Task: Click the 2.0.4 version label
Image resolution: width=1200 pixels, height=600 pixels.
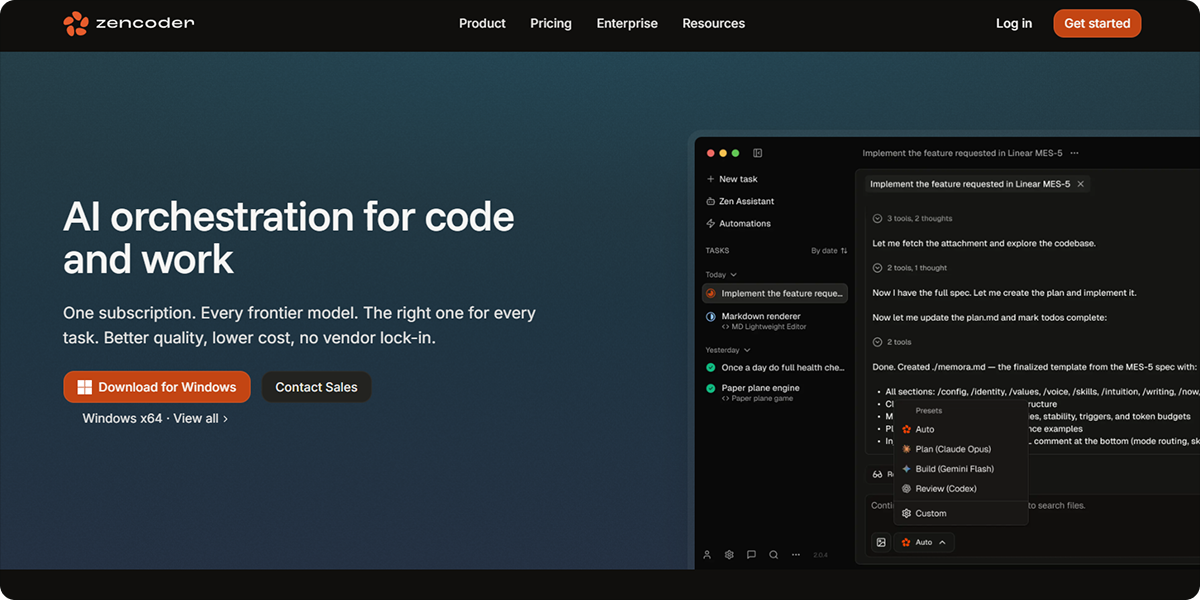Action: pyautogui.click(x=820, y=555)
